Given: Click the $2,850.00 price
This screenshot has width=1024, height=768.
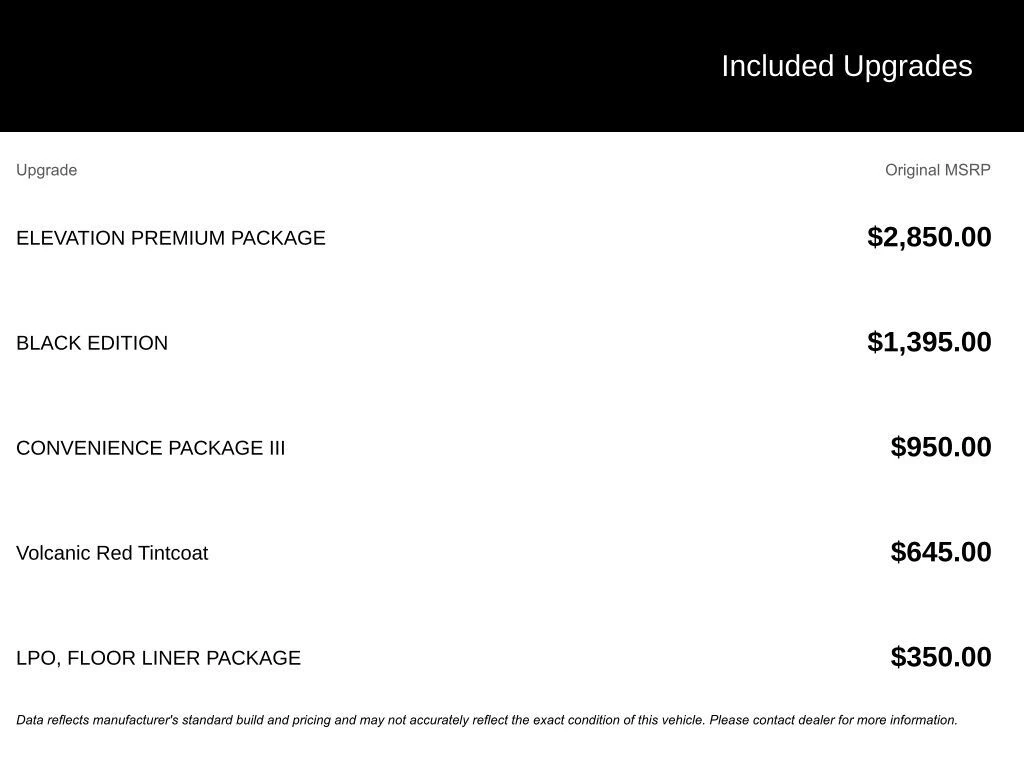Looking at the screenshot, I should coord(929,237).
